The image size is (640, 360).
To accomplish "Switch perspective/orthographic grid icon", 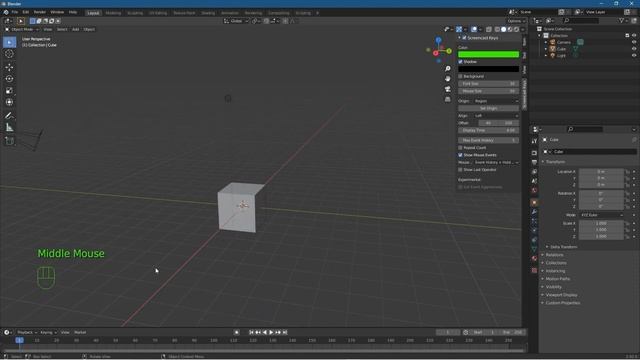I will point(448,99).
